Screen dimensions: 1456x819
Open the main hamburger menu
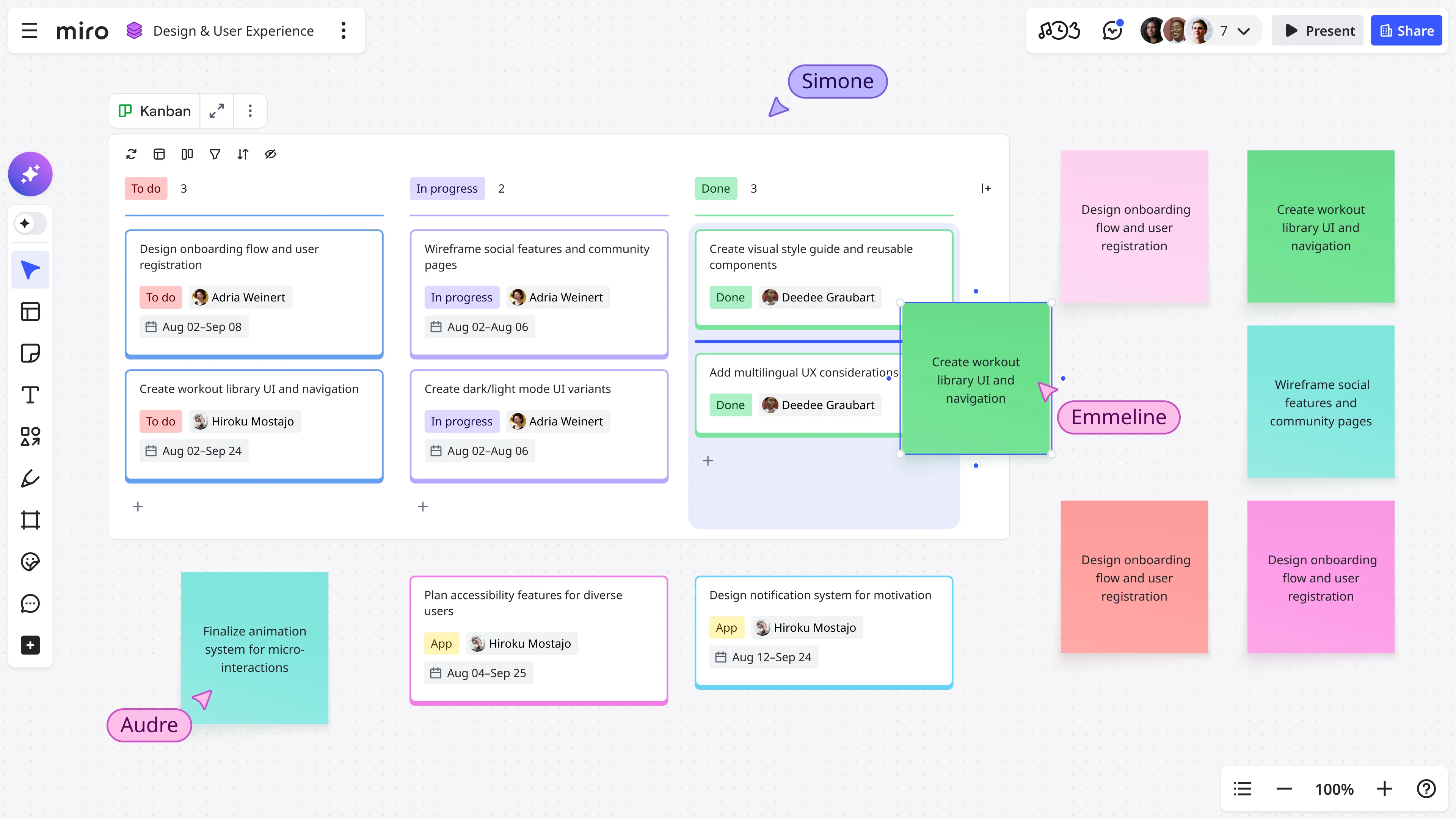[30, 30]
